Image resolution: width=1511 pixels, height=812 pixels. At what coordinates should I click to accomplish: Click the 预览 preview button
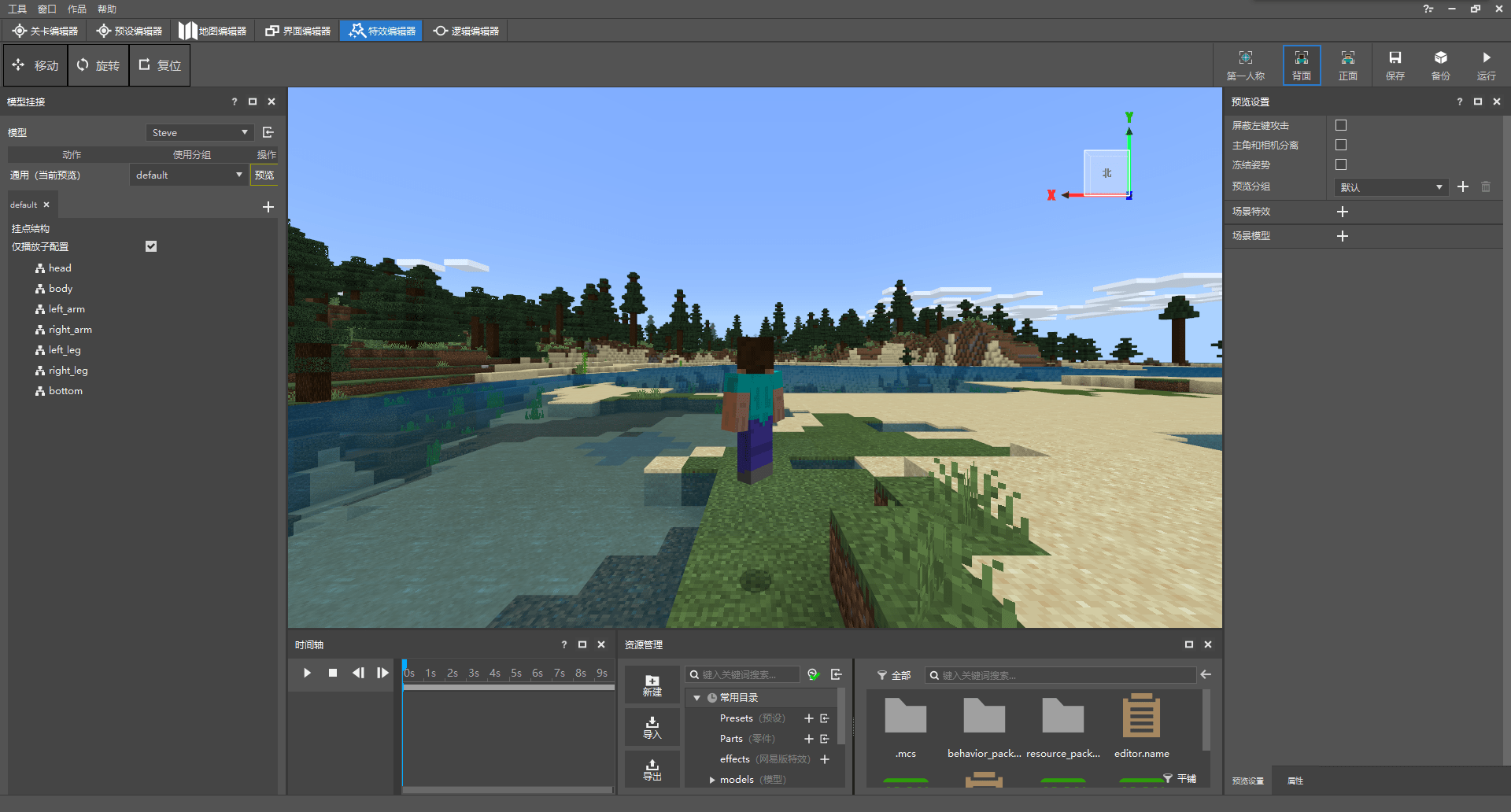point(264,175)
